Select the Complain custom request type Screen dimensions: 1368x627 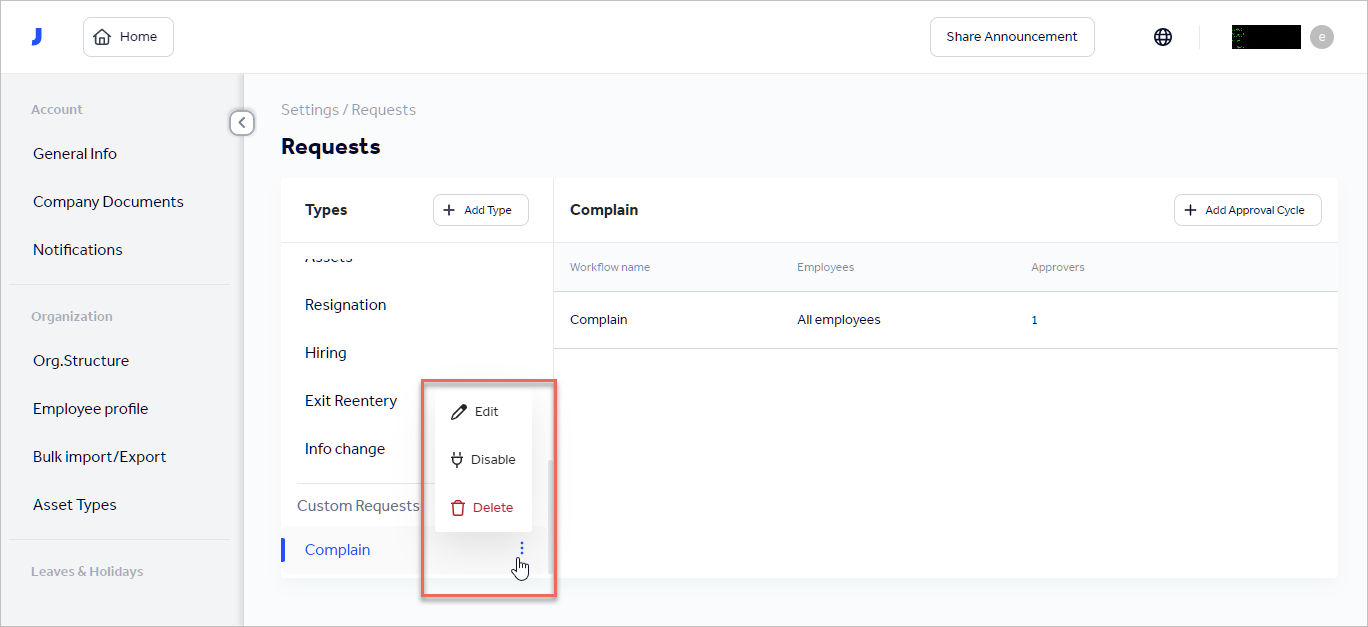click(337, 549)
